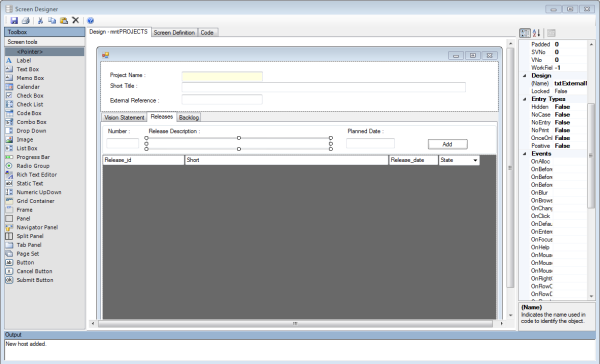Select the Pointer tool
The image size is (600, 364).
[x=45, y=52]
